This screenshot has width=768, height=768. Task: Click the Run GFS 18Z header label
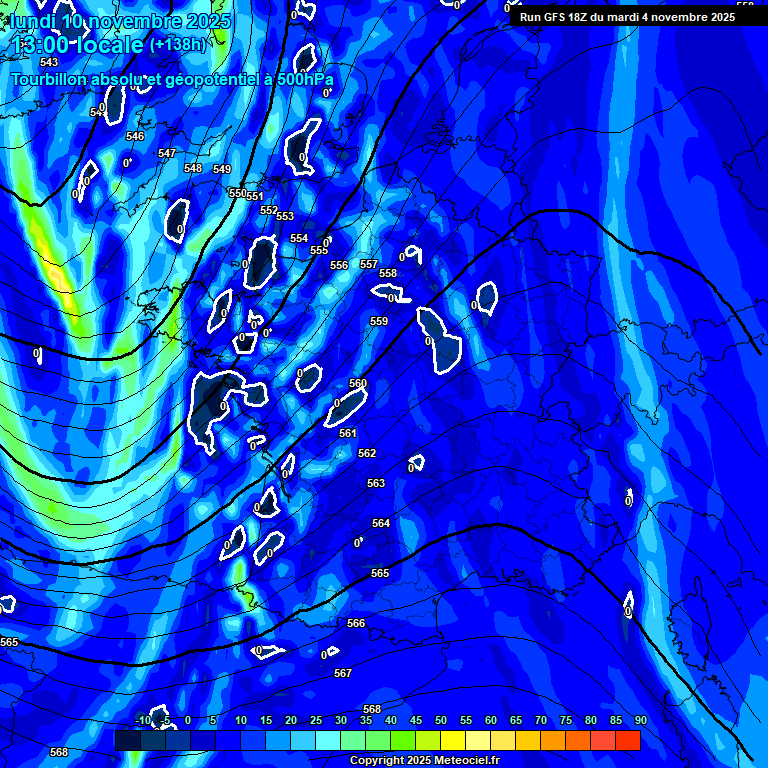click(x=627, y=17)
